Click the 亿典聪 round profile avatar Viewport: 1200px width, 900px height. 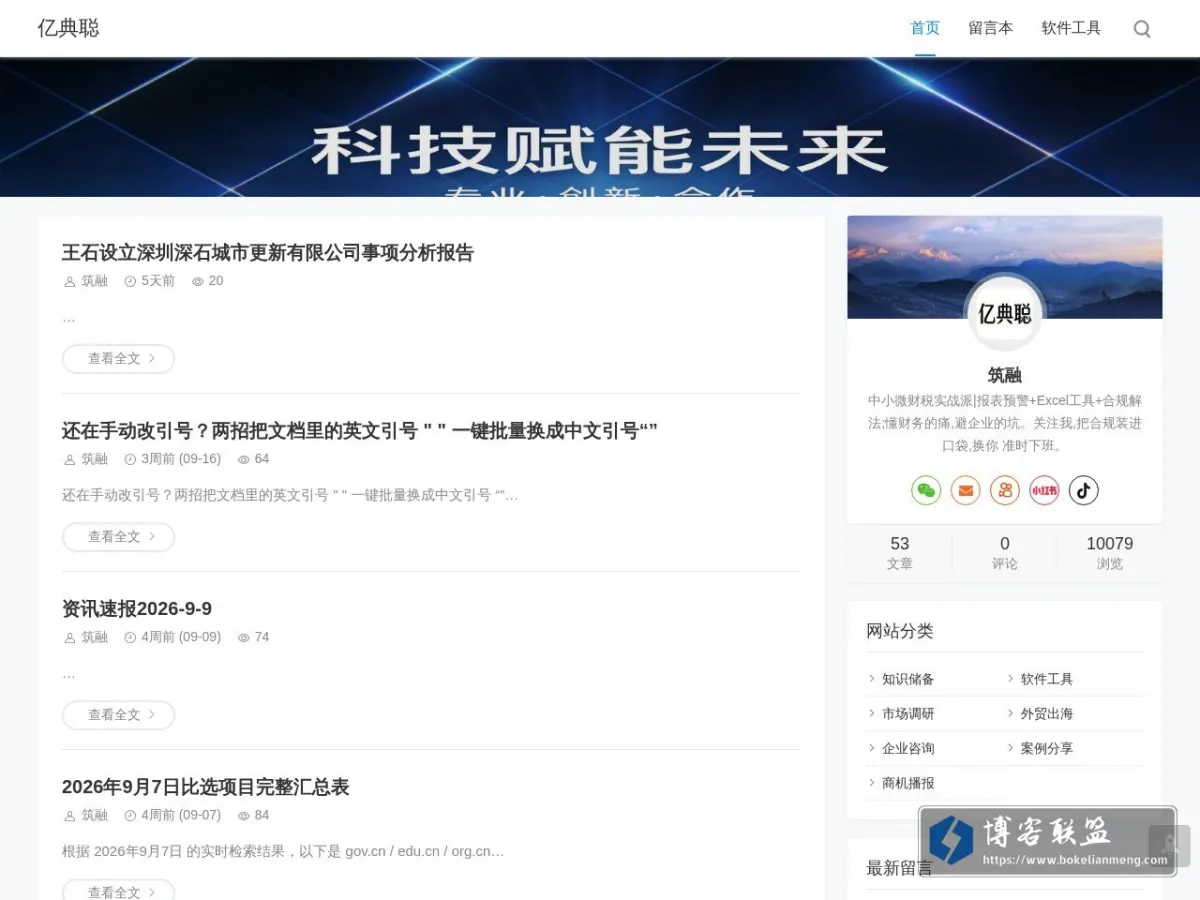1005,313
